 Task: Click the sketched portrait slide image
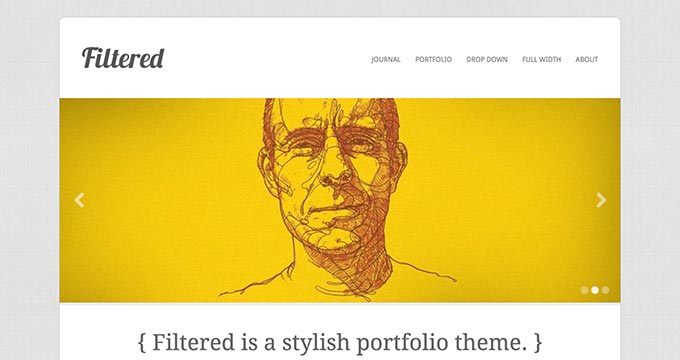(x=340, y=200)
